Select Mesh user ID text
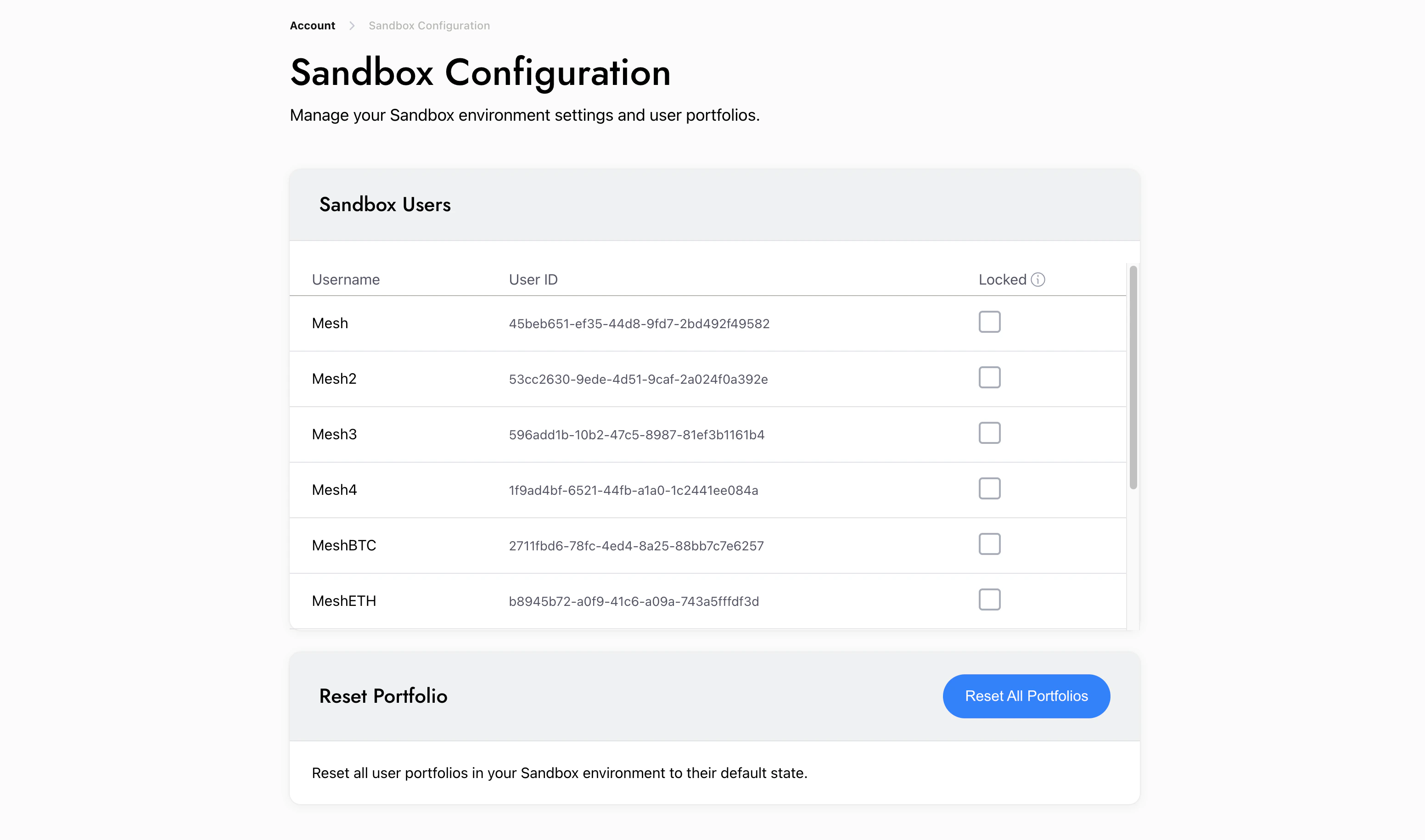The height and width of the screenshot is (840, 1425). pos(639,324)
